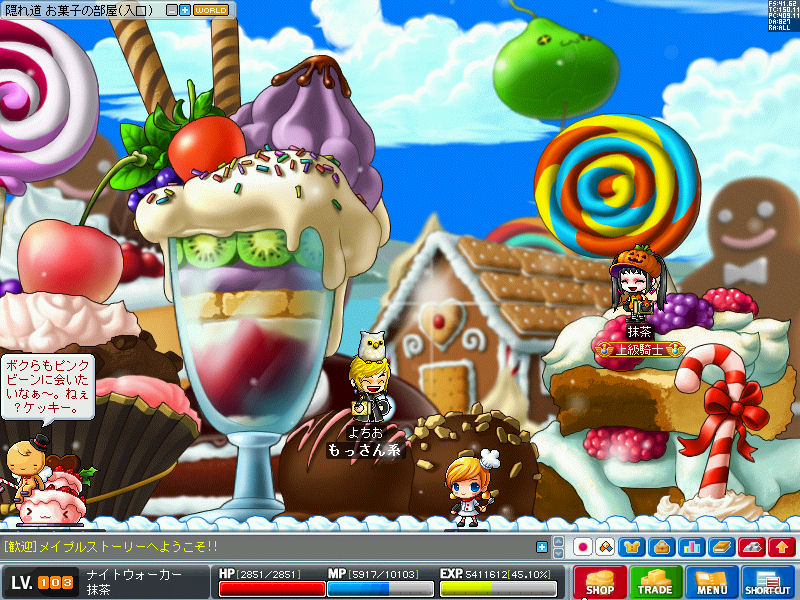Click the もっさん系 guild name tag
The height and width of the screenshot is (600, 800).
(x=365, y=450)
